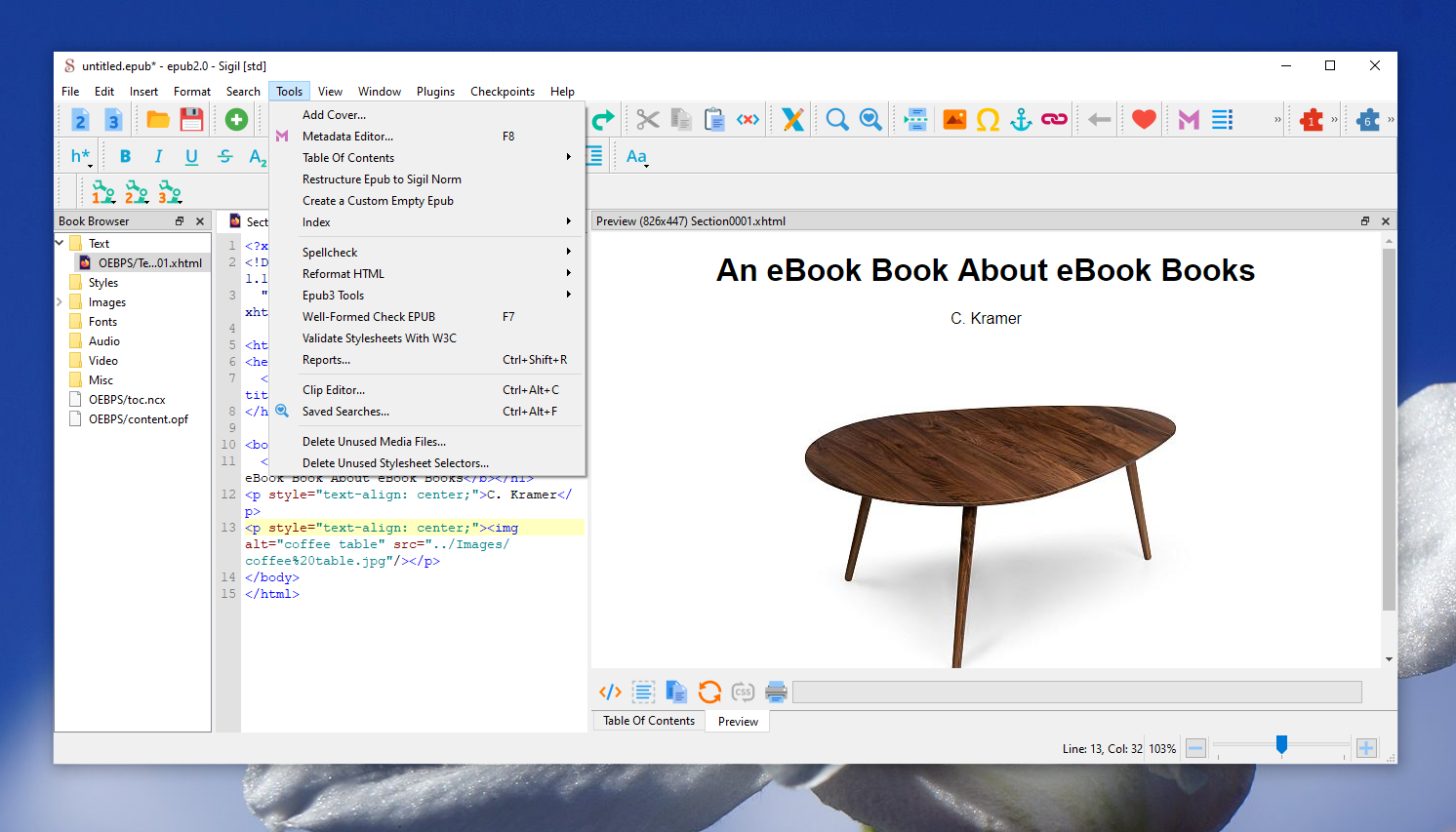Click the zoom in plus button

pos(1366,748)
